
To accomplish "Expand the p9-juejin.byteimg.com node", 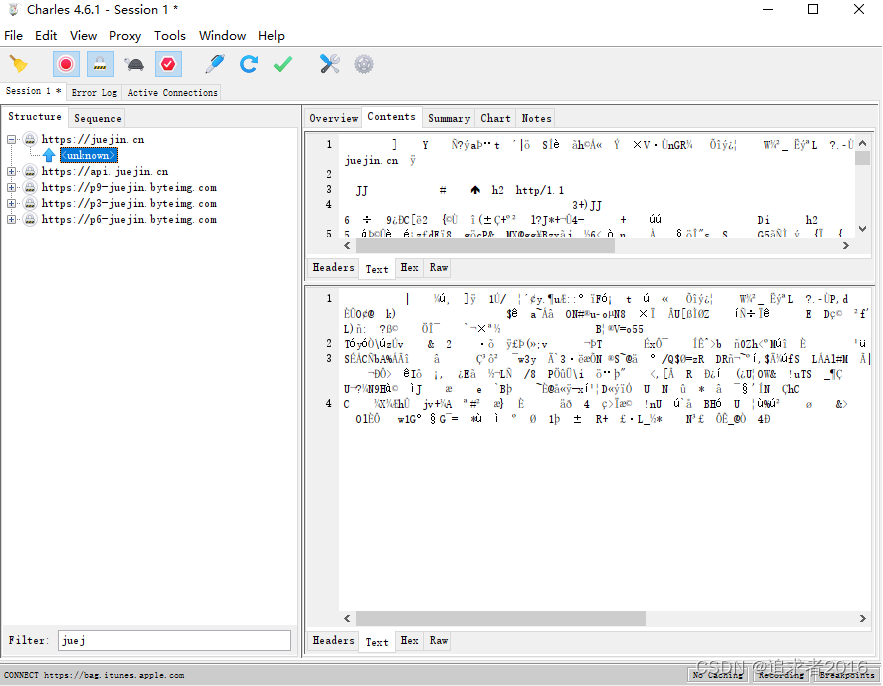I will tap(11, 187).
